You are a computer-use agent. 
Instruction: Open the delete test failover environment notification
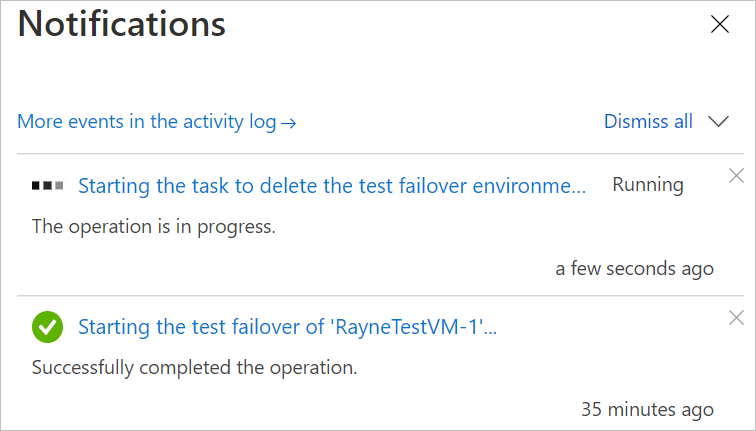[332, 185]
